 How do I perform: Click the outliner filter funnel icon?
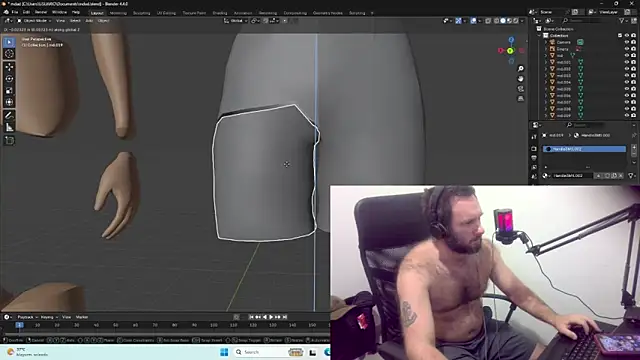[622, 21]
